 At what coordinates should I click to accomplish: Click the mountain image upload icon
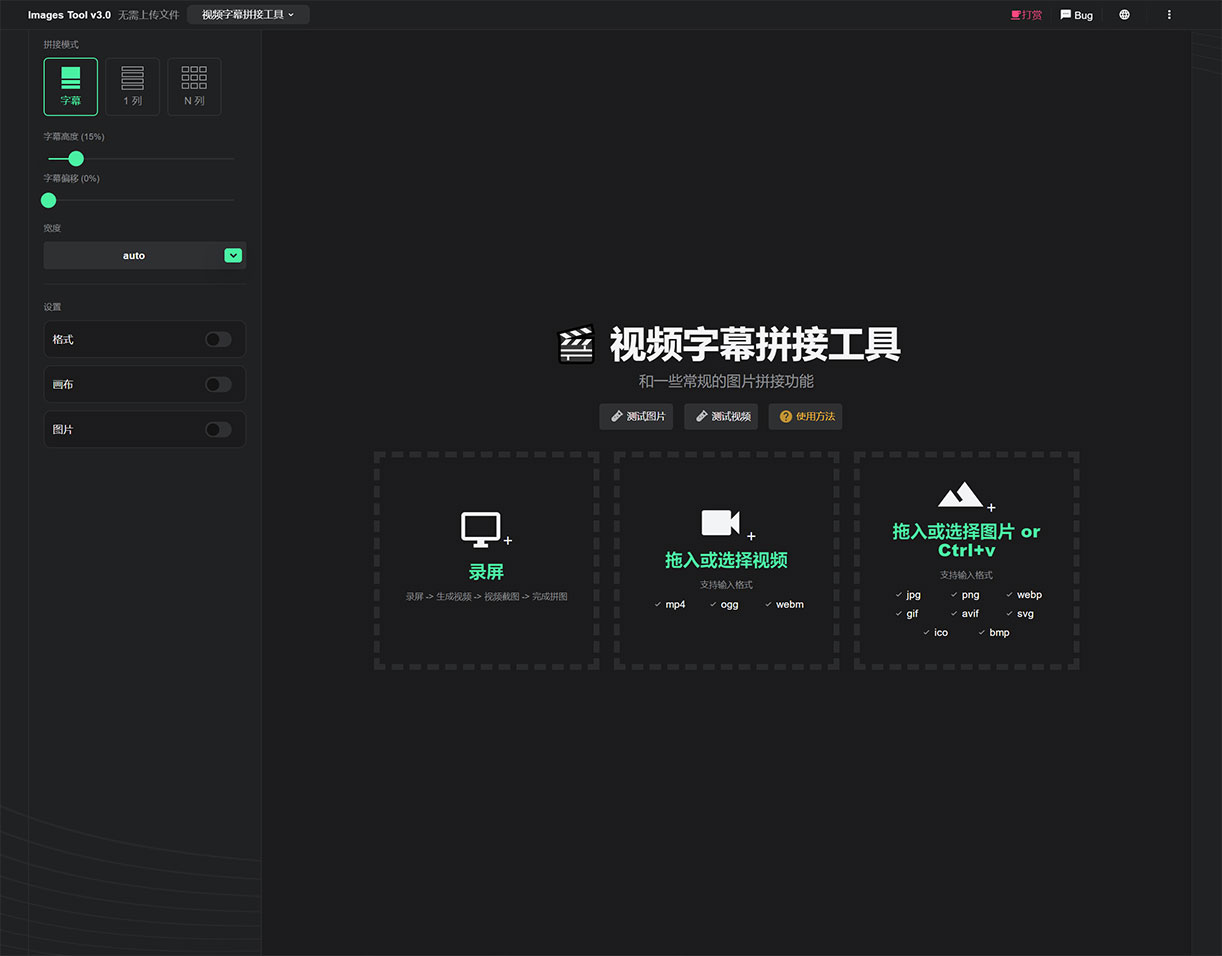pos(961,495)
